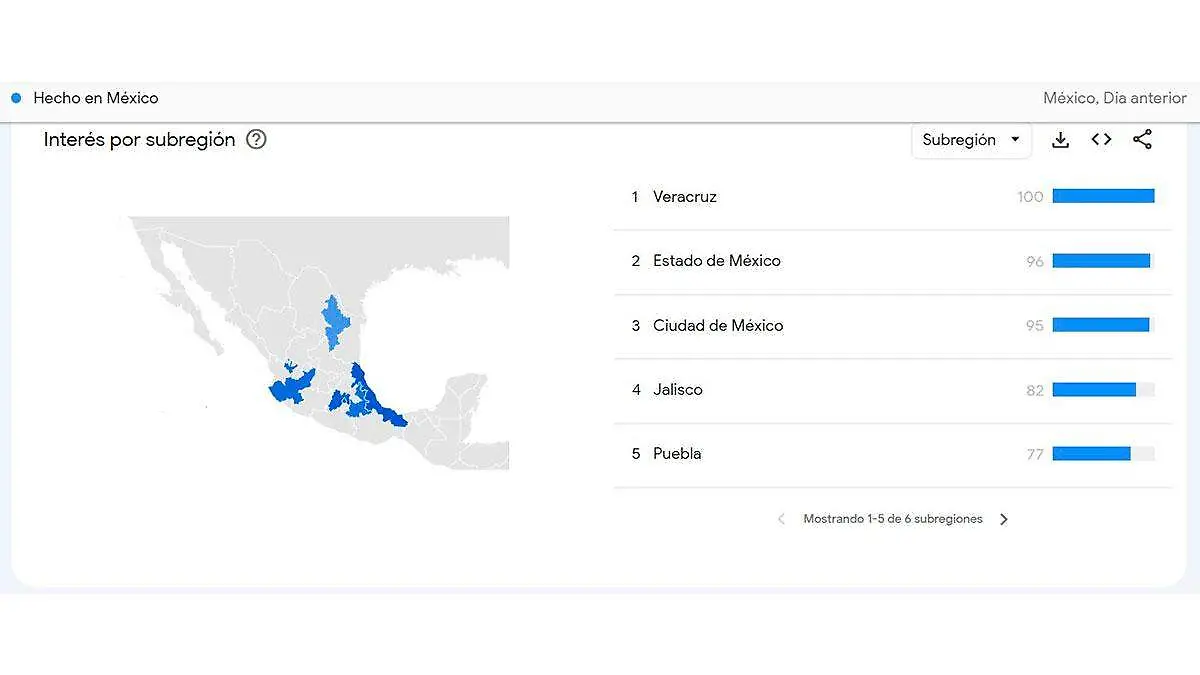
Task: Select Puebla, ranked fifth
Action: (x=678, y=453)
